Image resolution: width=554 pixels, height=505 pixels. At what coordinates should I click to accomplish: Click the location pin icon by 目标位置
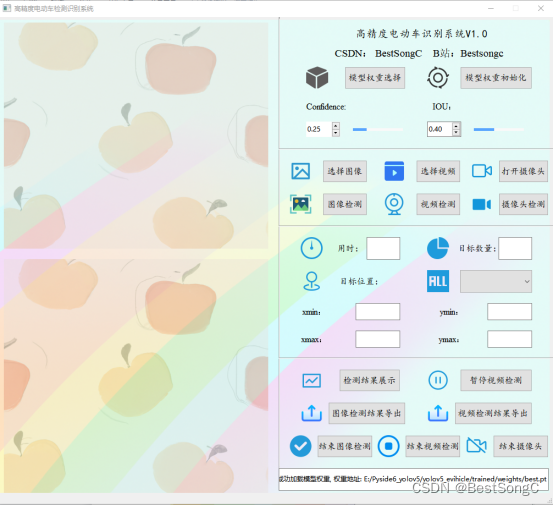[312, 281]
